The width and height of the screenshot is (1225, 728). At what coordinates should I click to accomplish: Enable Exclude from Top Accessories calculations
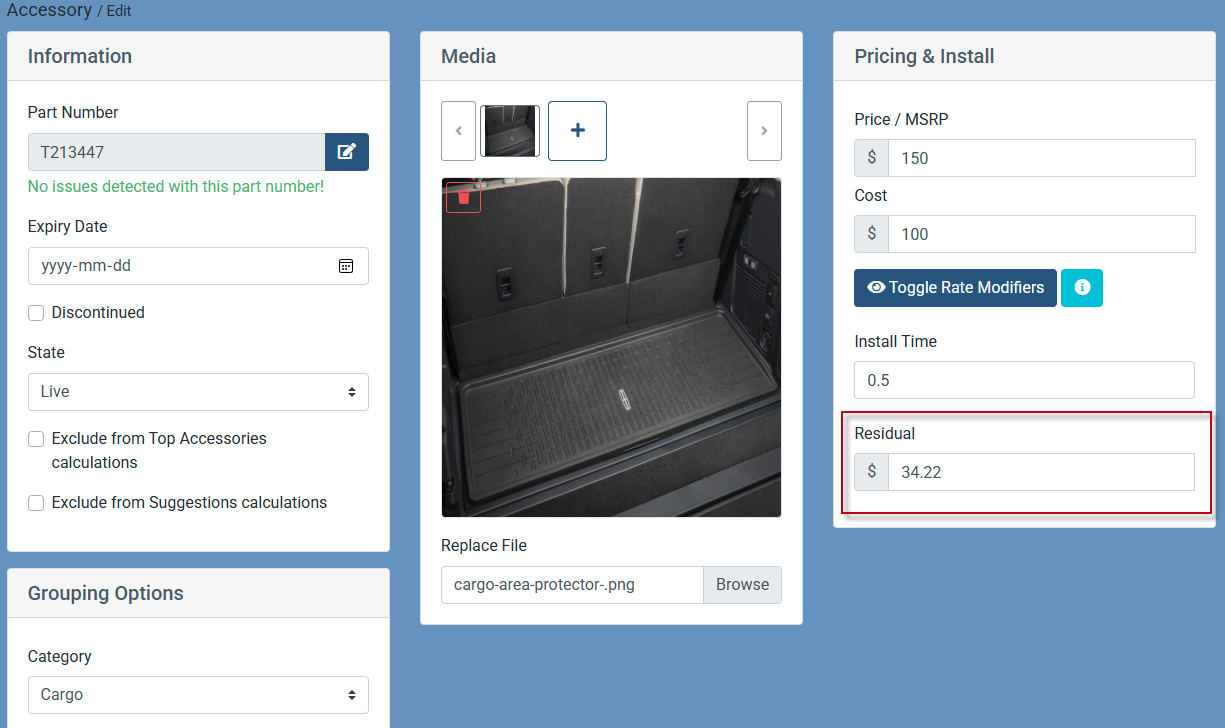pos(36,439)
